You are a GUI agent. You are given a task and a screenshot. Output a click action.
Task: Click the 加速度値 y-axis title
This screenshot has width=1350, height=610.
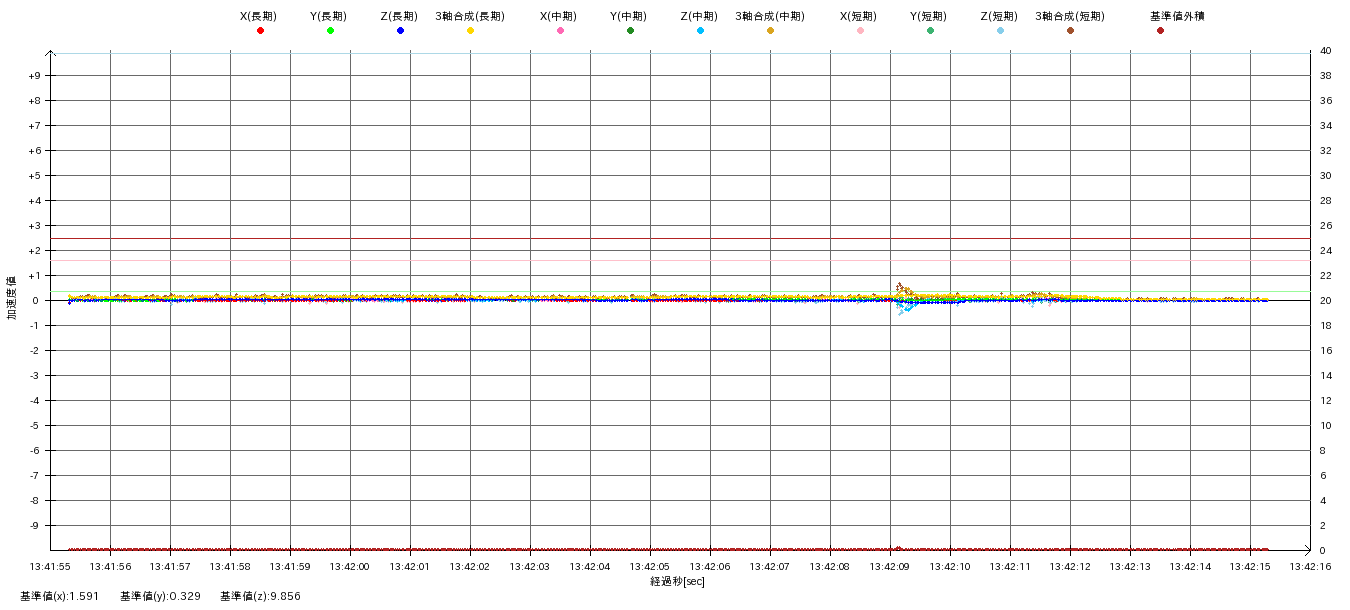tap(12, 298)
